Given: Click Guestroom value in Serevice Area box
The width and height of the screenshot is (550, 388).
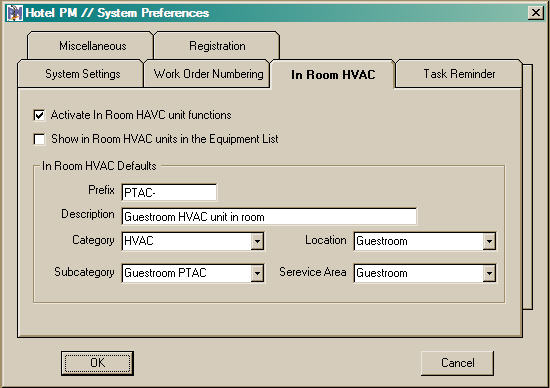Looking at the screenshot, I should click(382, 273).
